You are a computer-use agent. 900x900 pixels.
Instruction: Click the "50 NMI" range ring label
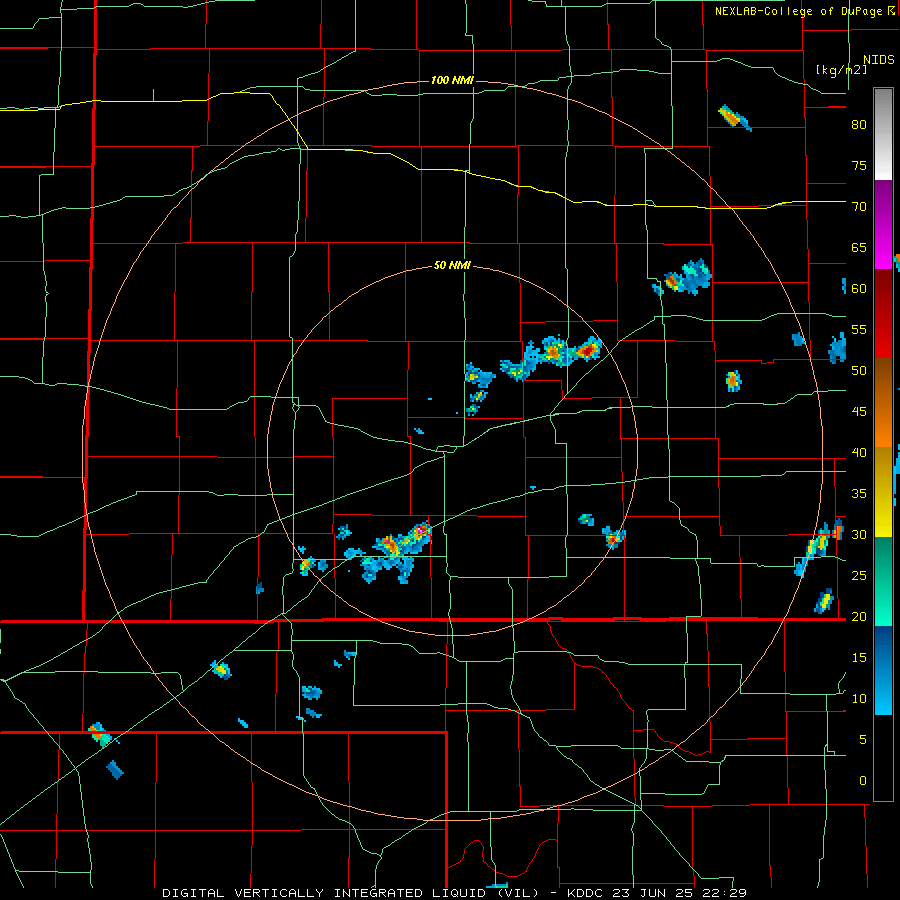pyautogui.click(x=452, y=265)
